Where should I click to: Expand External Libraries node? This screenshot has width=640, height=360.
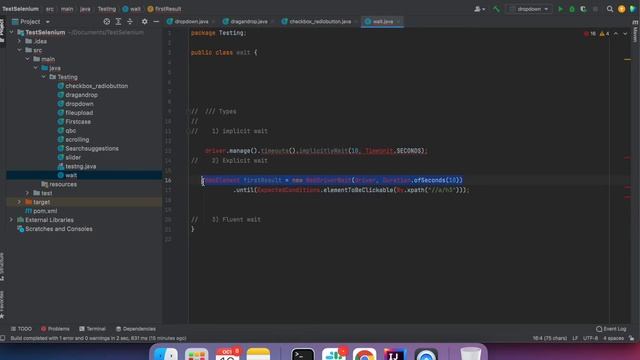point(11,220)
